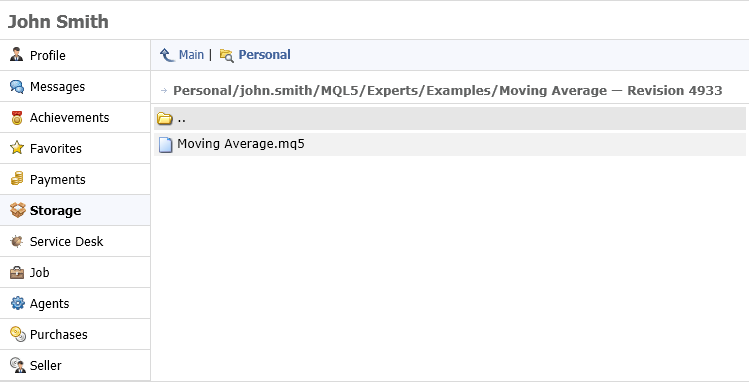Go to the Job section

(75, 272)
